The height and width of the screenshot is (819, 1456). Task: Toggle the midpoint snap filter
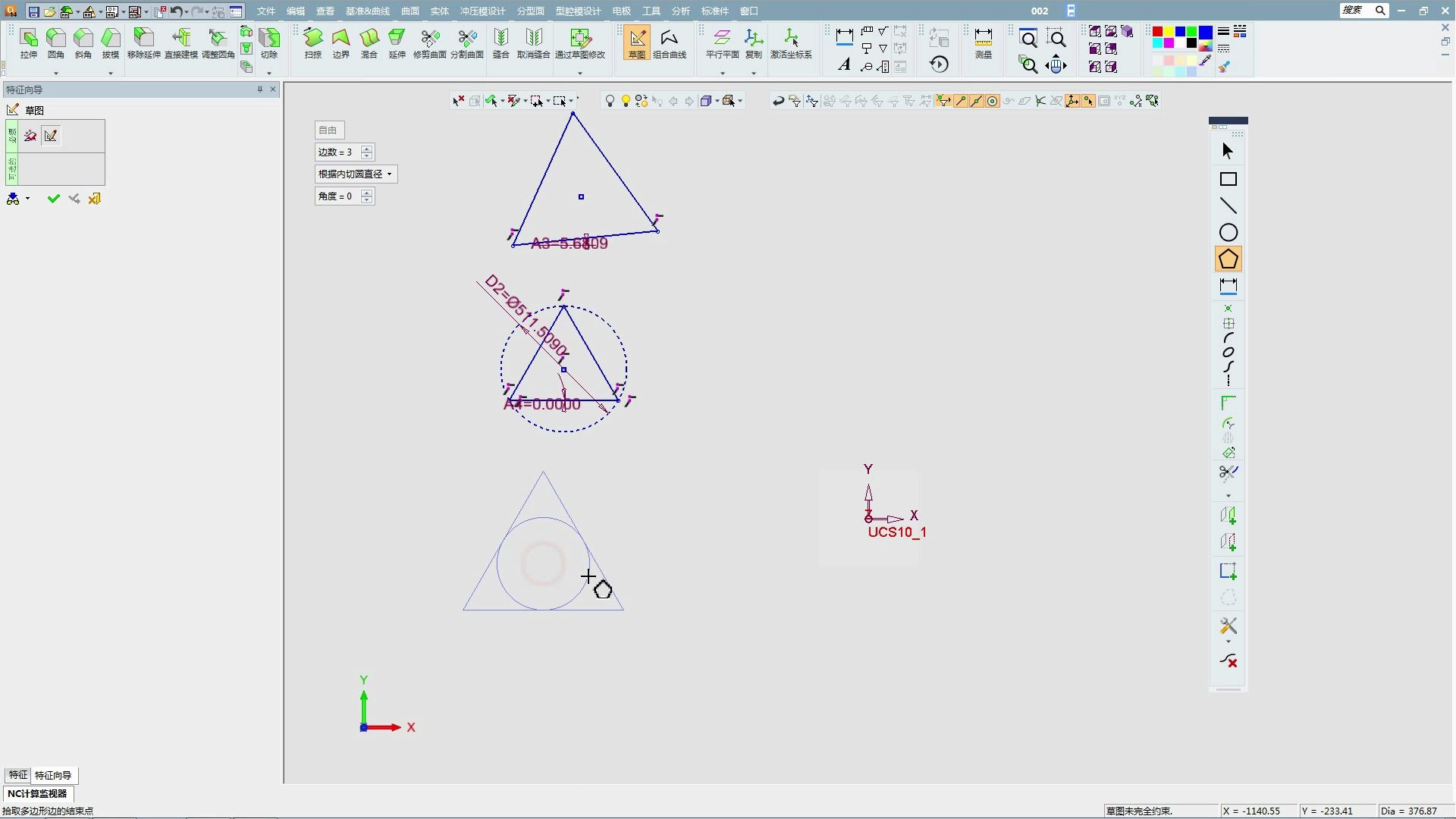pyautogui.click(x=976, y=101)
